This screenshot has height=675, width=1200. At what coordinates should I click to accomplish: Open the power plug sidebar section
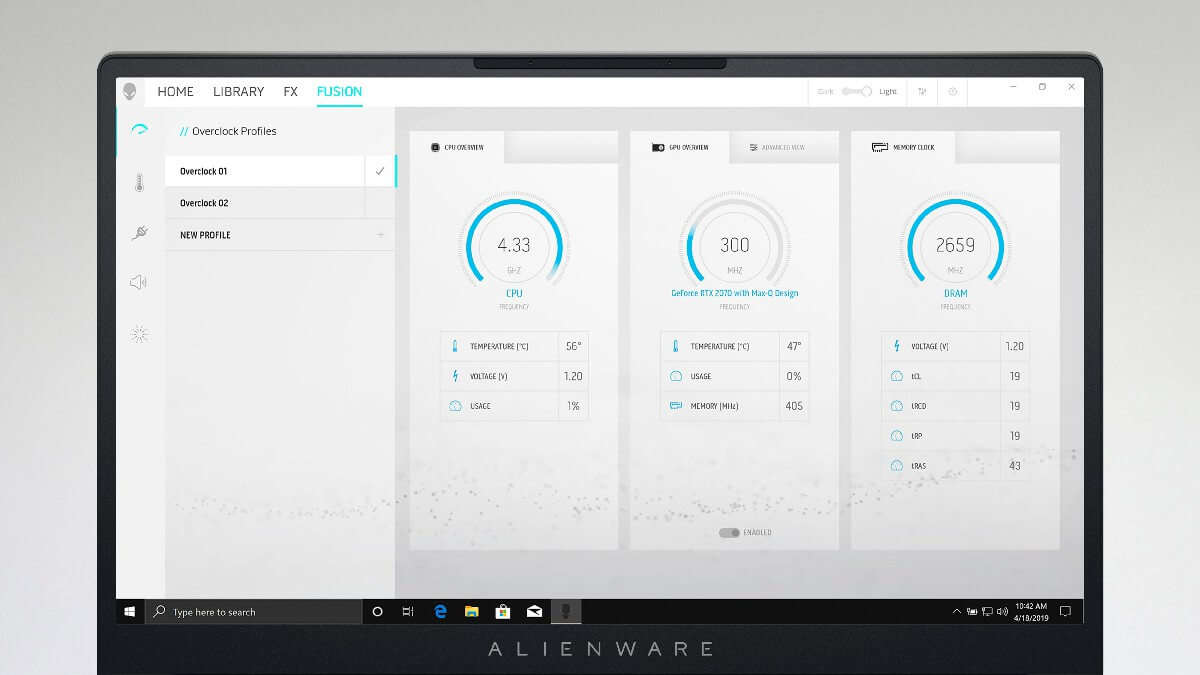point(139,234)
